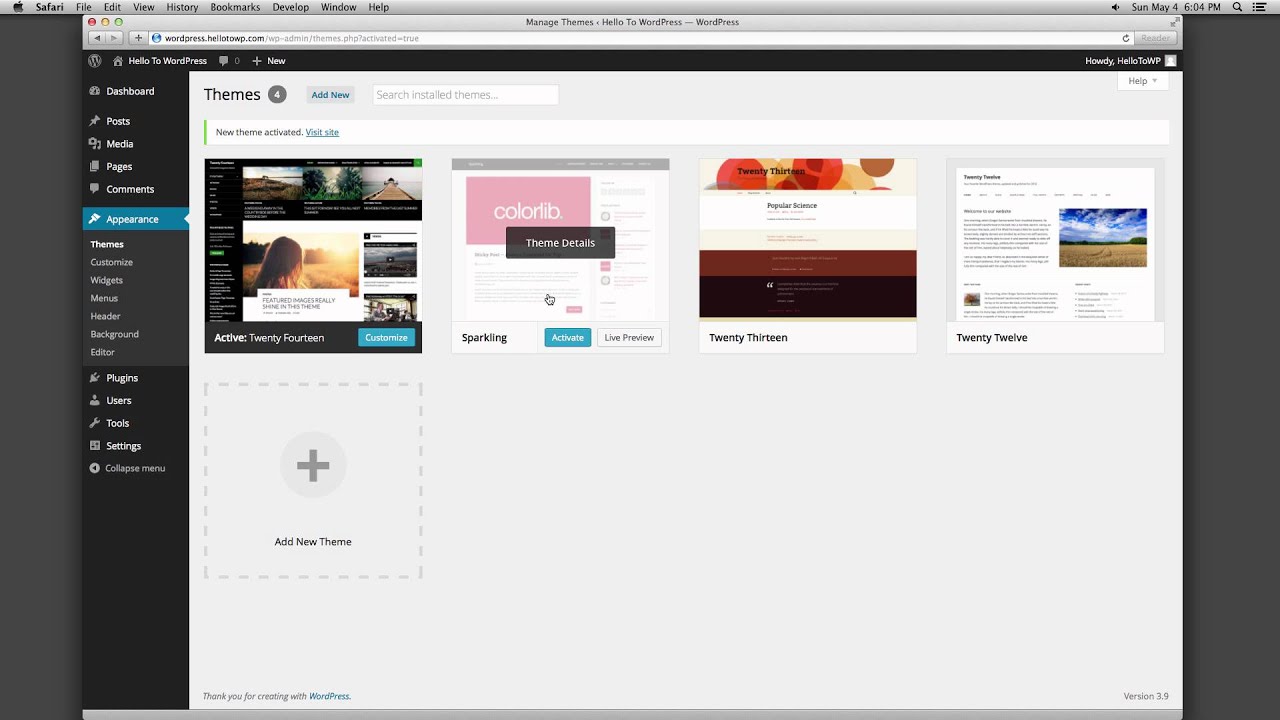
Task: Open the File menu
Action: (x=84, y=7)
